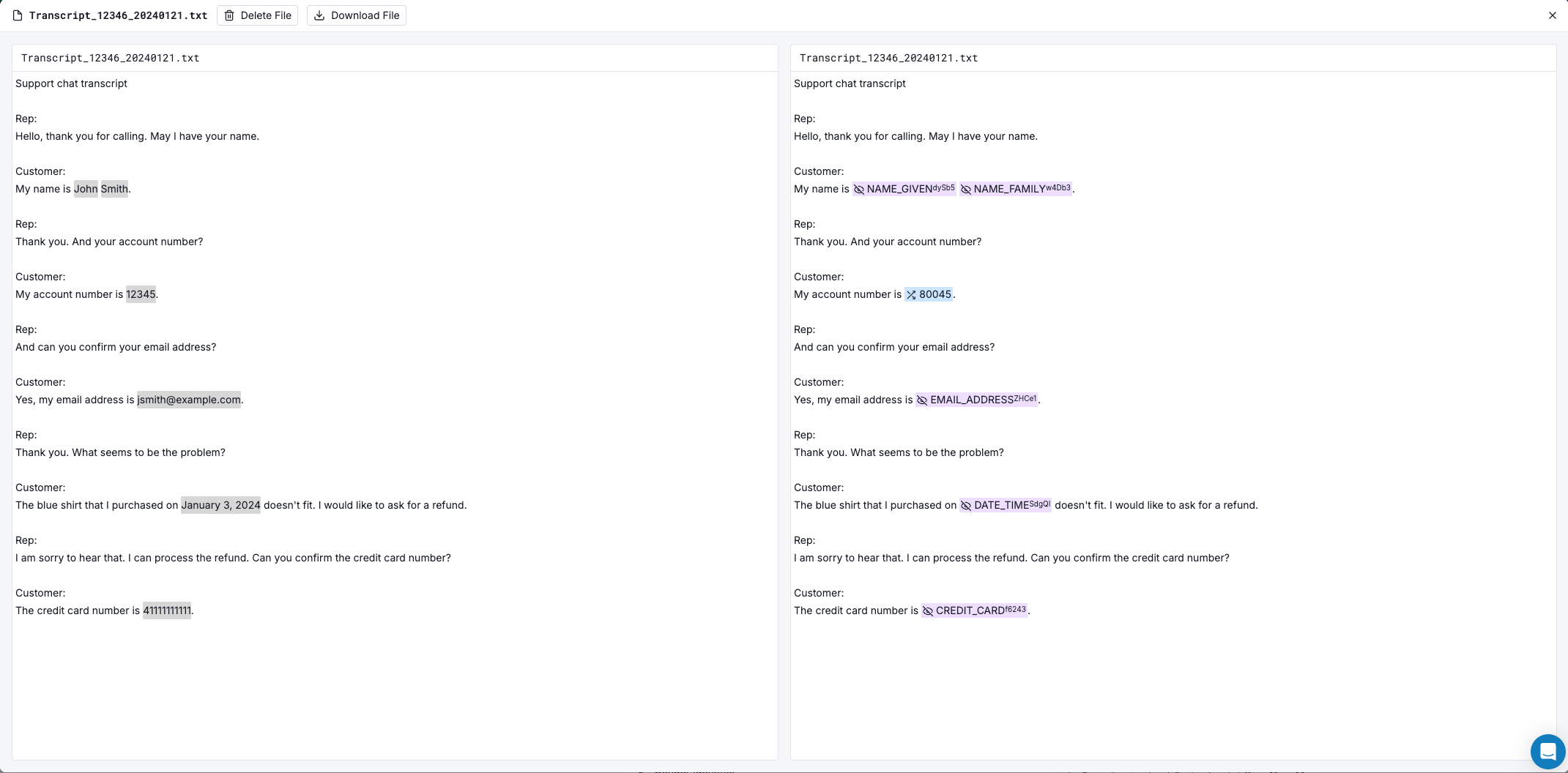Click the Delete File button

click(x=257, y=15)
